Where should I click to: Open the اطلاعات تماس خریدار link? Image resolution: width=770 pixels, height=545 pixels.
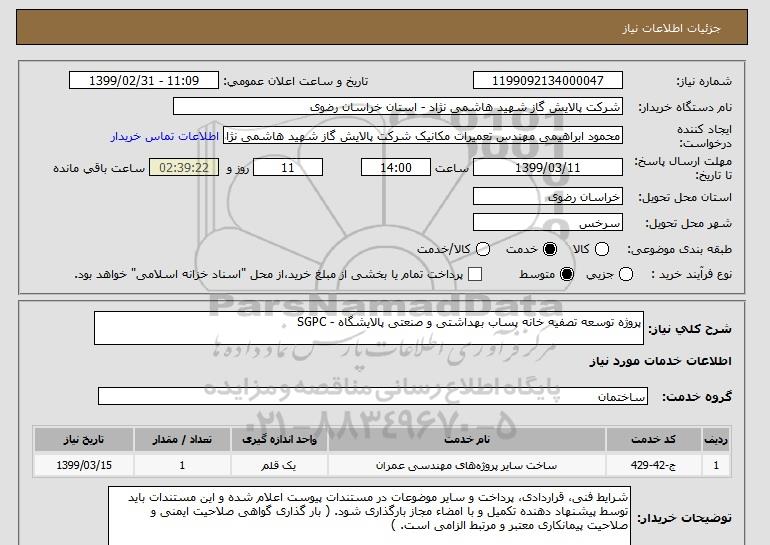point(165,136)
